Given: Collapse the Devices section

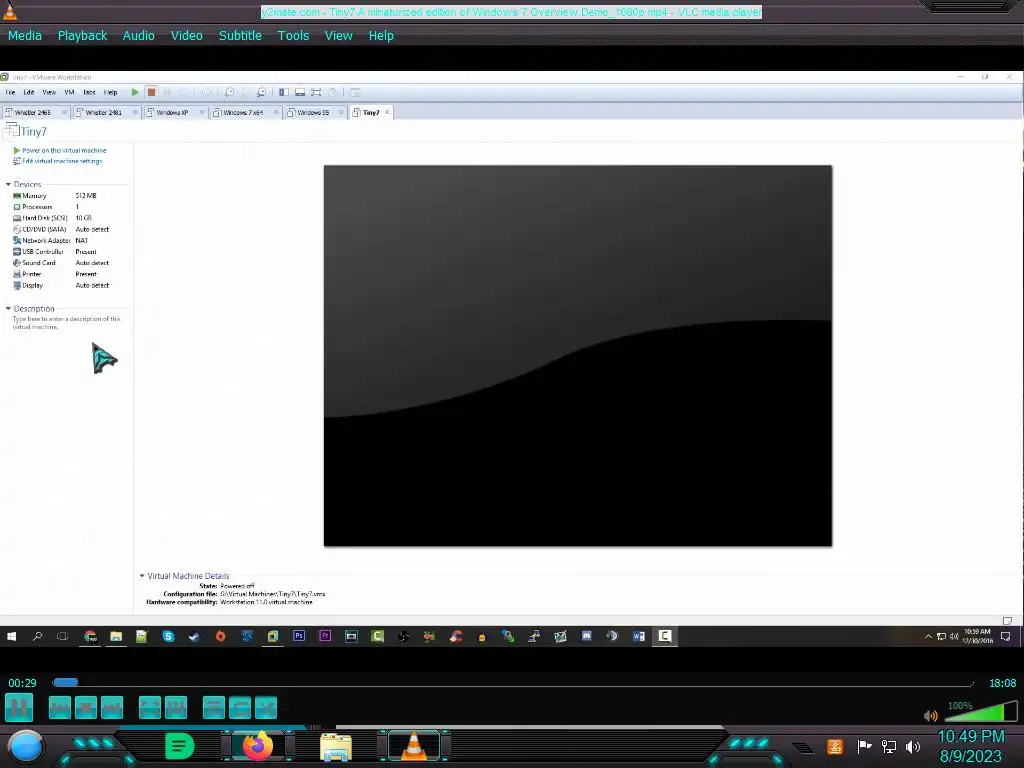Looking at the screenshot, I should click(x=8, y=185).
